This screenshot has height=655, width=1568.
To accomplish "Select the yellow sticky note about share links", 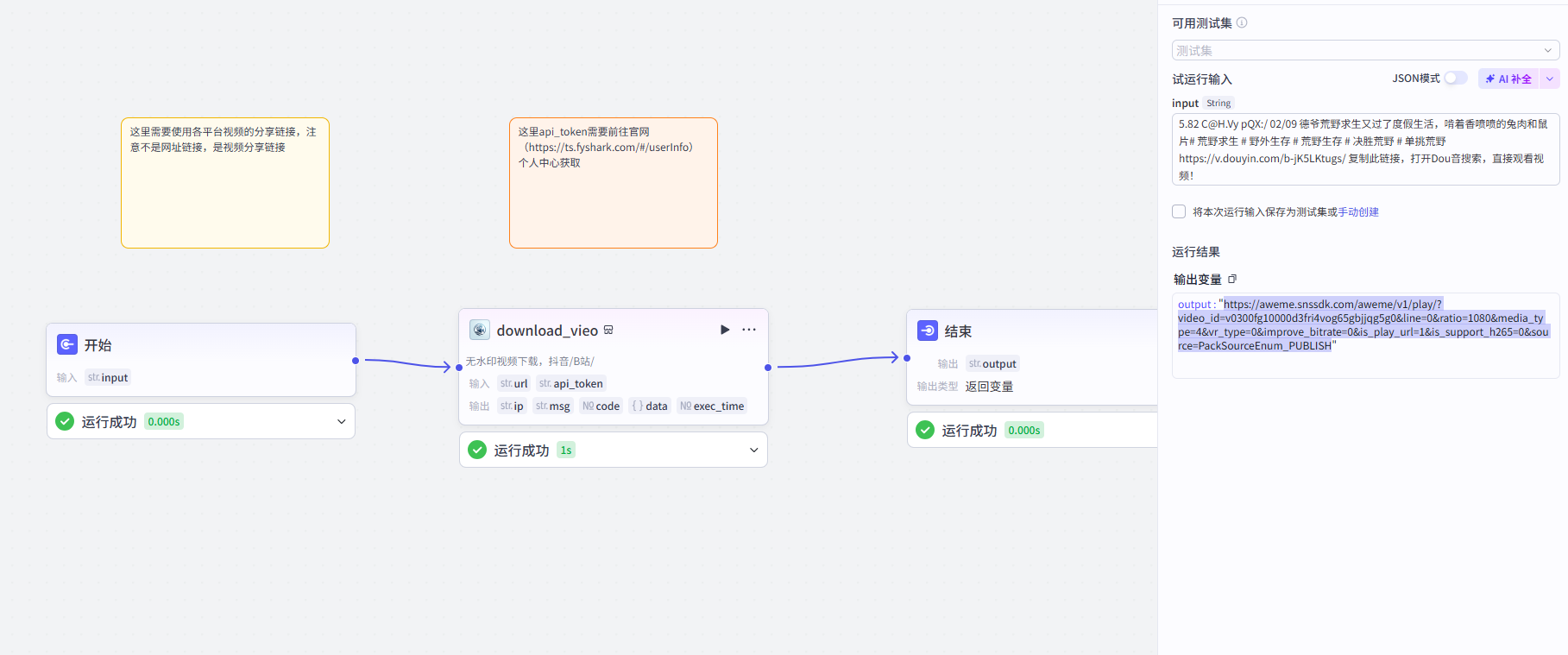I will (x=225, y=183).
